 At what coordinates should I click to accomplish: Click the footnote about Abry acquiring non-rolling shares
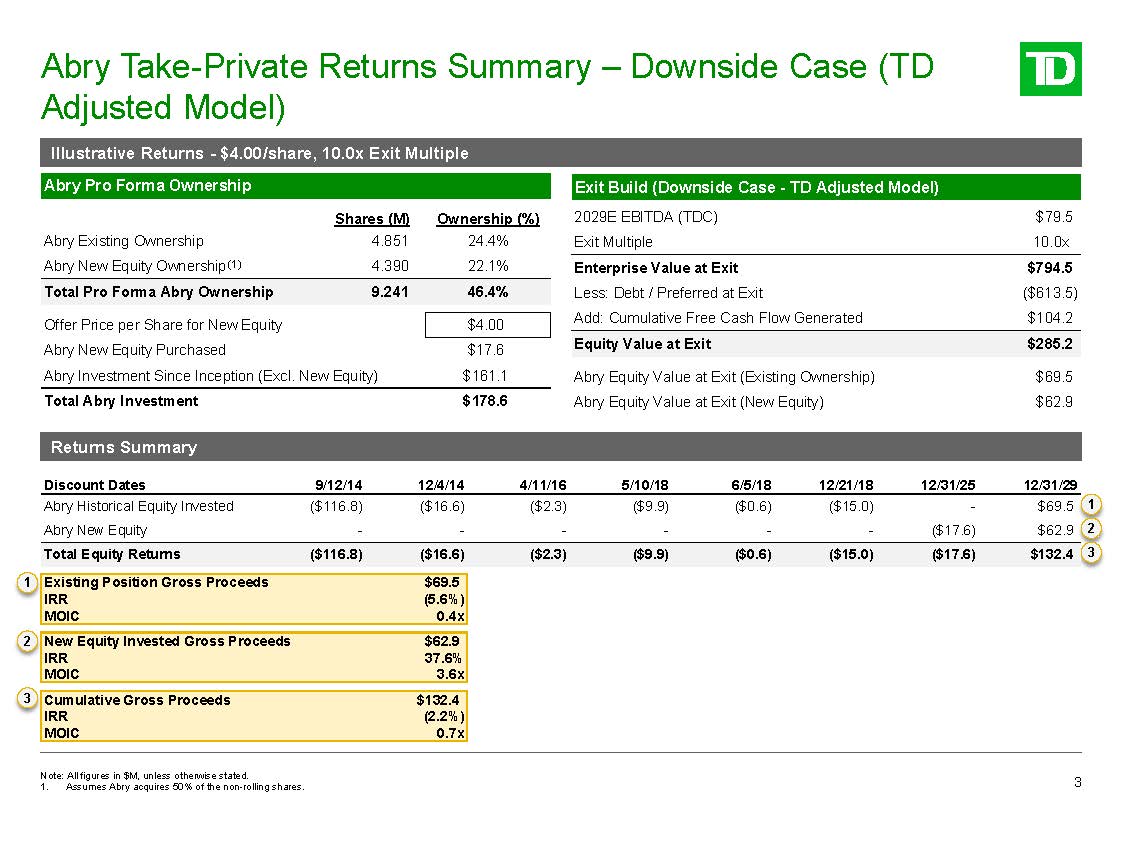coord(184,787)
